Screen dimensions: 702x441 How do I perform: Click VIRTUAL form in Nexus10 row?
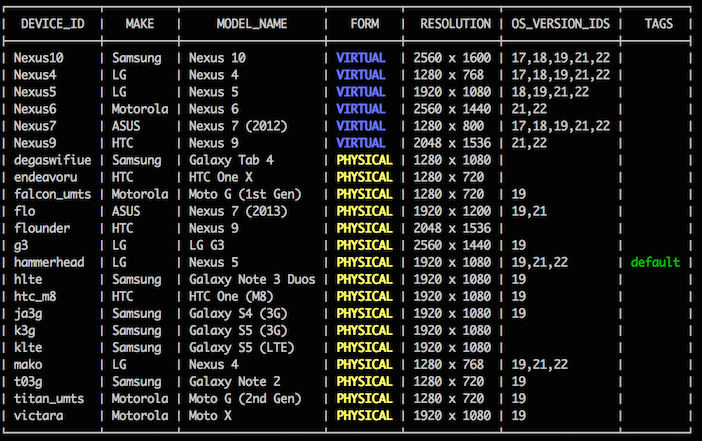click(x=361, y=58)
